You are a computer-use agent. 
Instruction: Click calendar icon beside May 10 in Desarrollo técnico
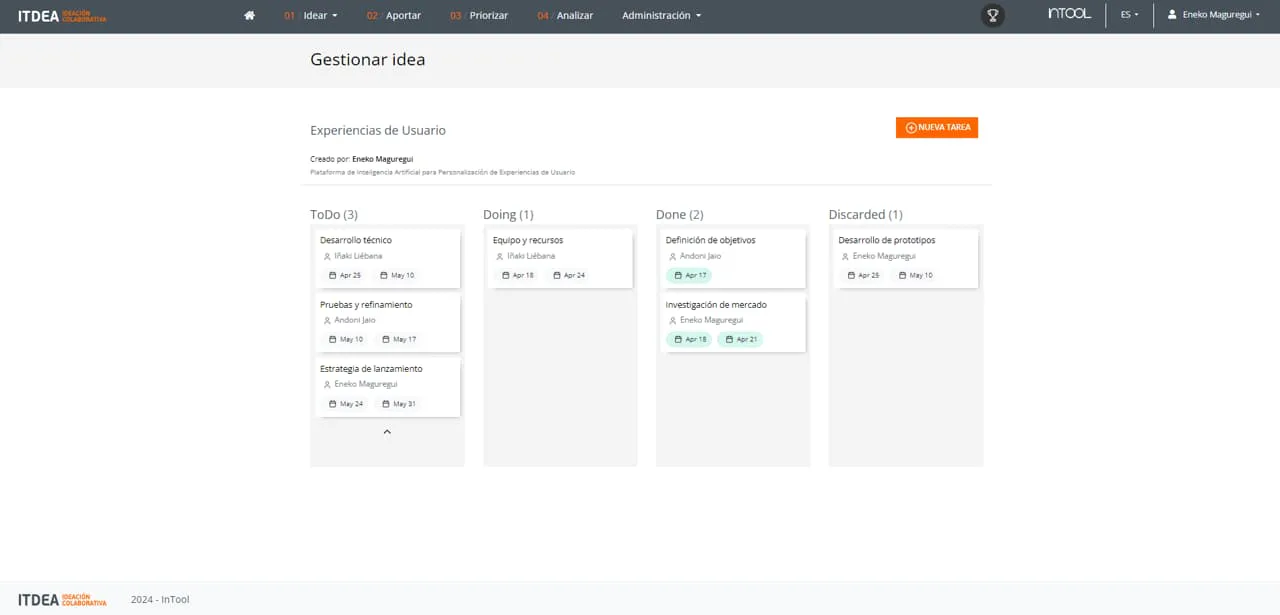[x=384, y=275]
